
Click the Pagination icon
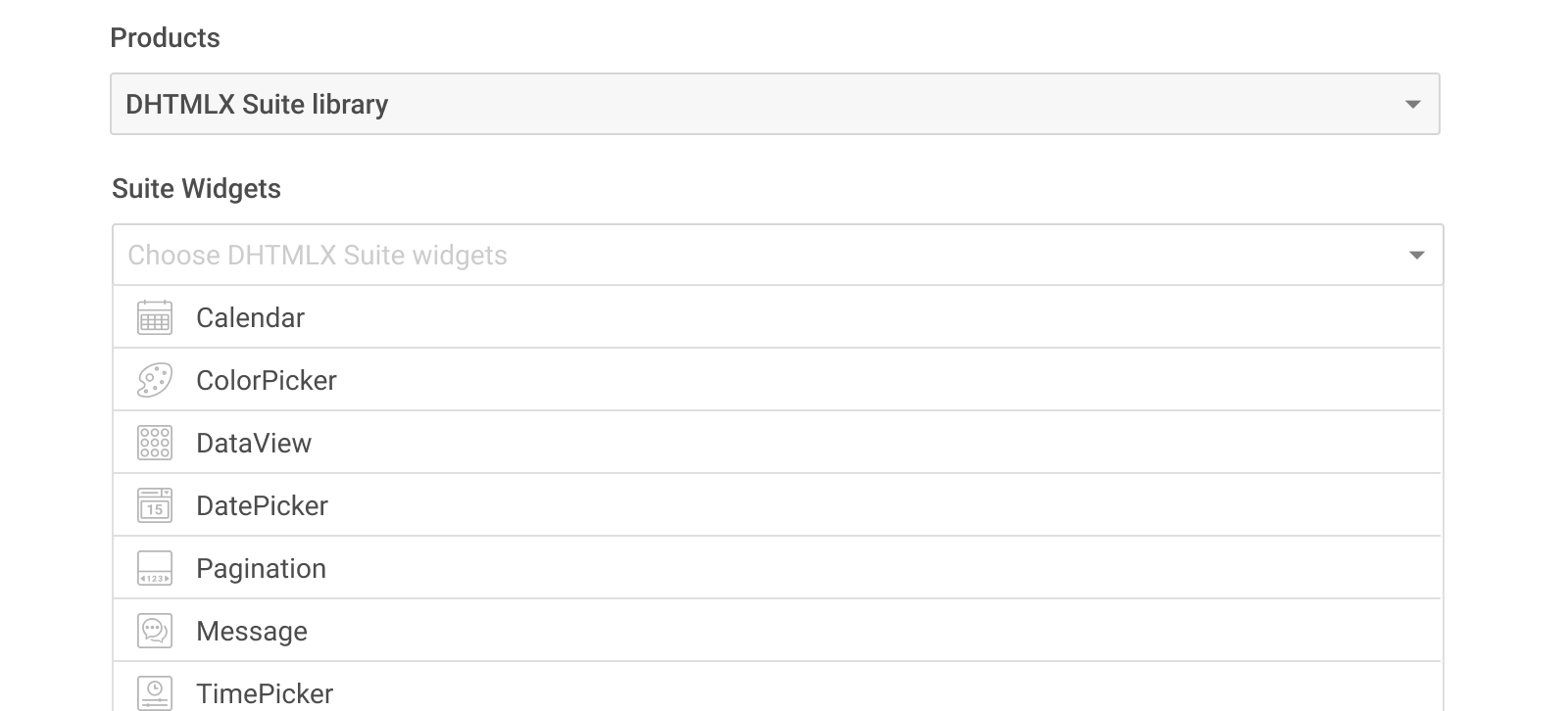coord(155,568)
